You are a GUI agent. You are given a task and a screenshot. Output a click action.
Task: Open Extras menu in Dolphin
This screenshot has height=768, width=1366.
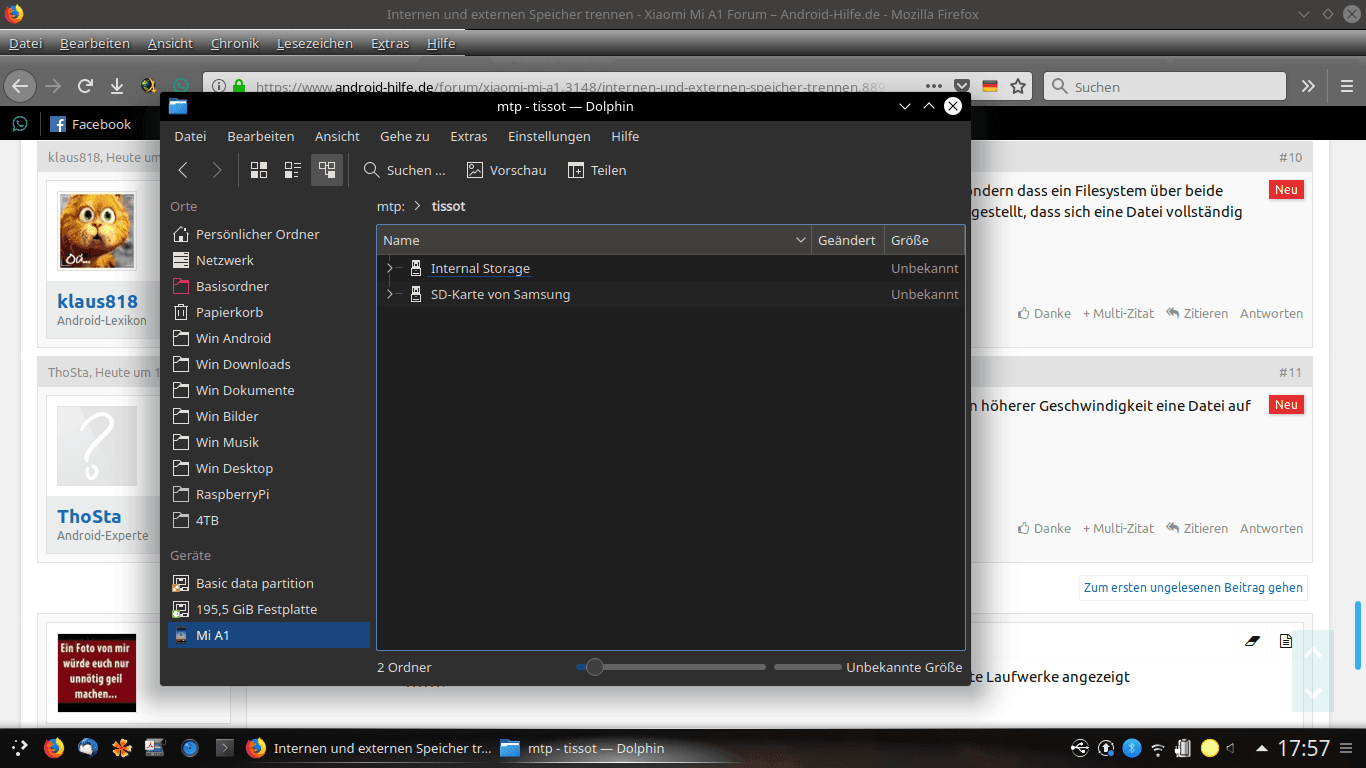[468, 136]
